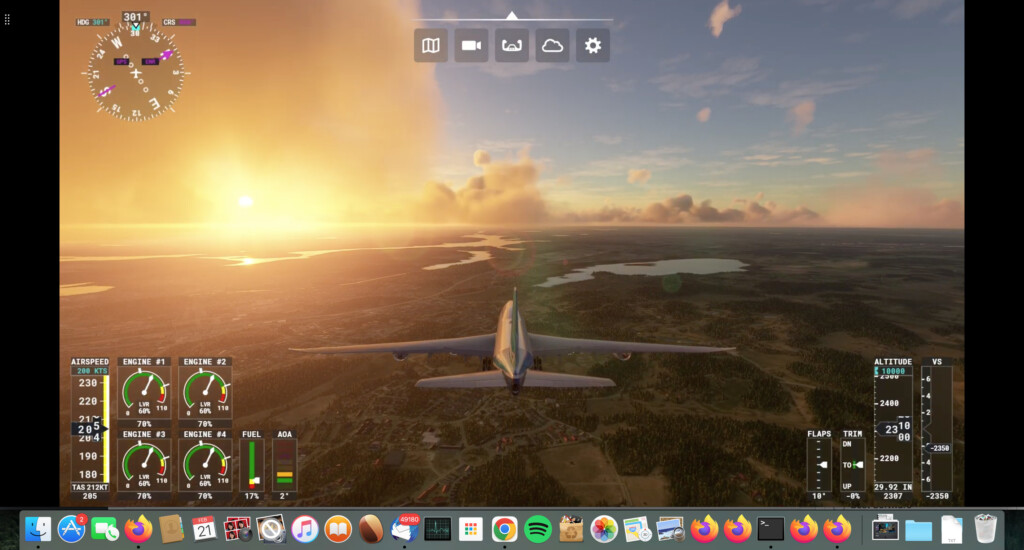Open Google Chrome from the dock
The height and width of the screenshot is (550, 1024).
coord(504,528)
